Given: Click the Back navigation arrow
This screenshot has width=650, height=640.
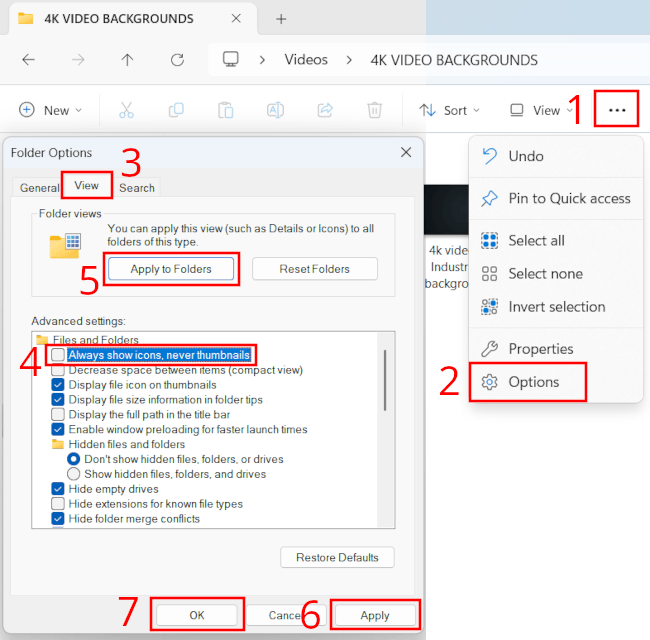Looking at the screenshot, I should (28, 60).
